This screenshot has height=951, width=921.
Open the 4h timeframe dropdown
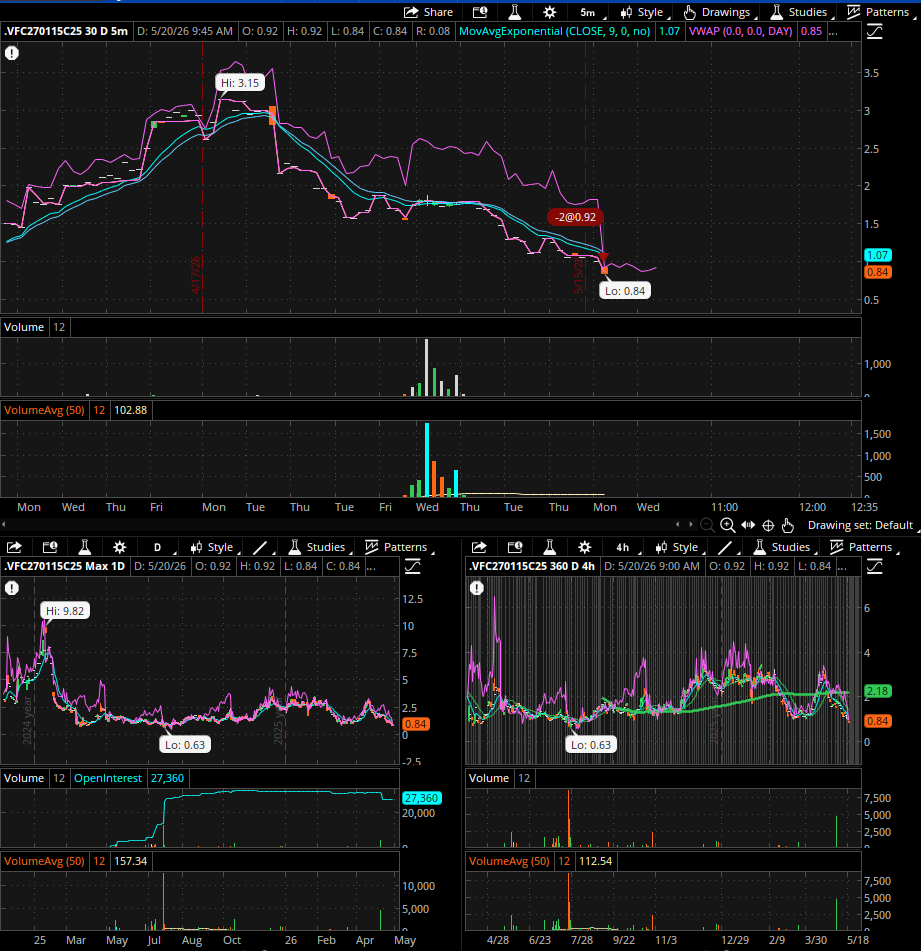click(x=624, y=547)
